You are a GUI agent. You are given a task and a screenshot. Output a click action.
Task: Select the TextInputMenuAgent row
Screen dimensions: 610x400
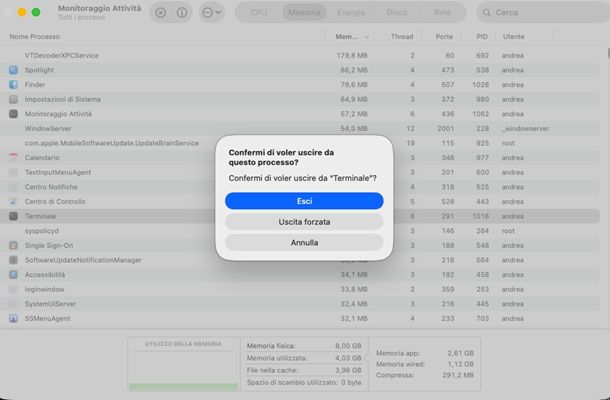(x=300, y=172)
